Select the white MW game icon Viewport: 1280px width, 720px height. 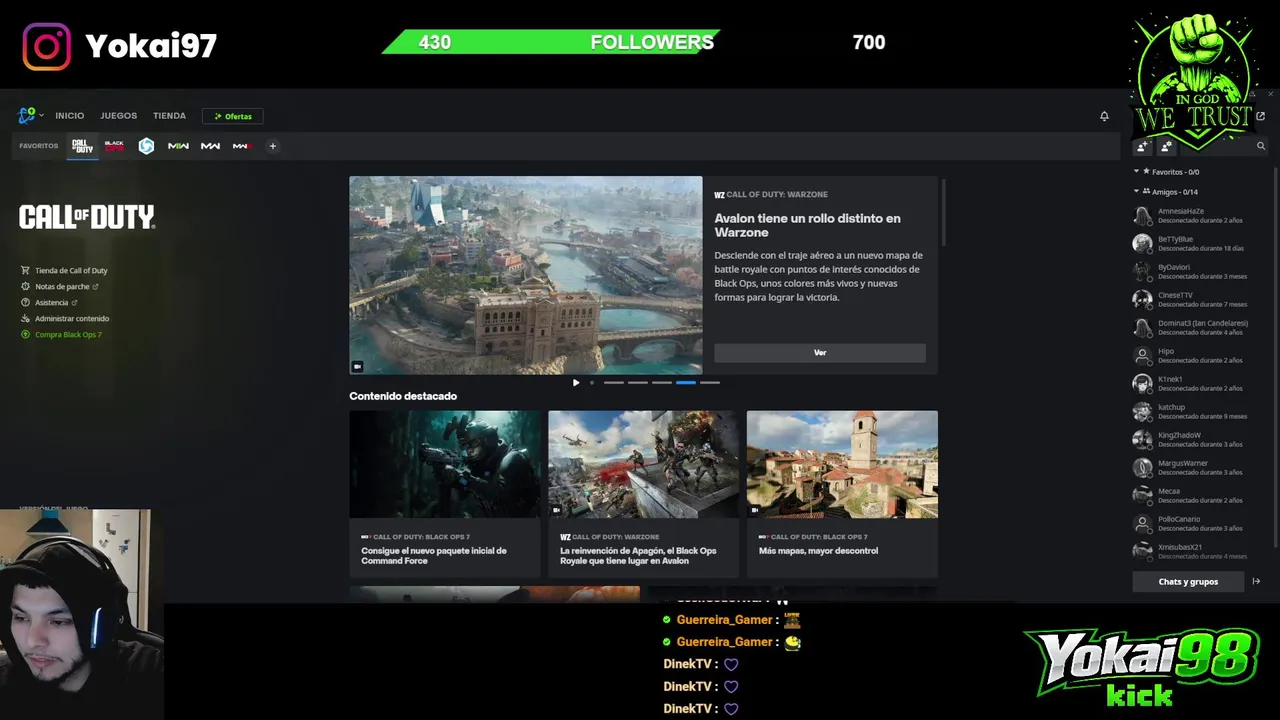point(210,146)
